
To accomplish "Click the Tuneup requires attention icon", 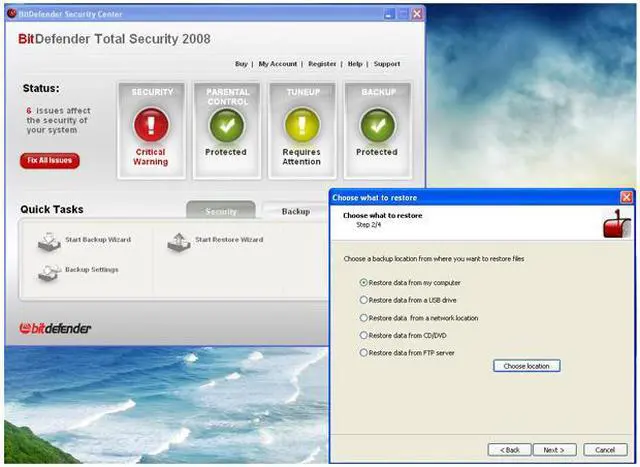I will [301, 125].
